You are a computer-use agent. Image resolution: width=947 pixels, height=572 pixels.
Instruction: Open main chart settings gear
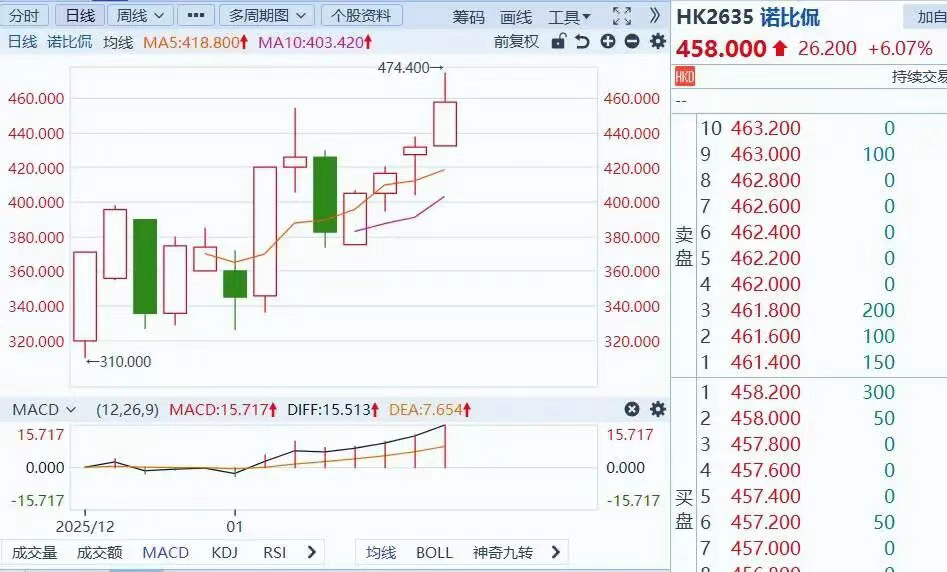(657, 41)
